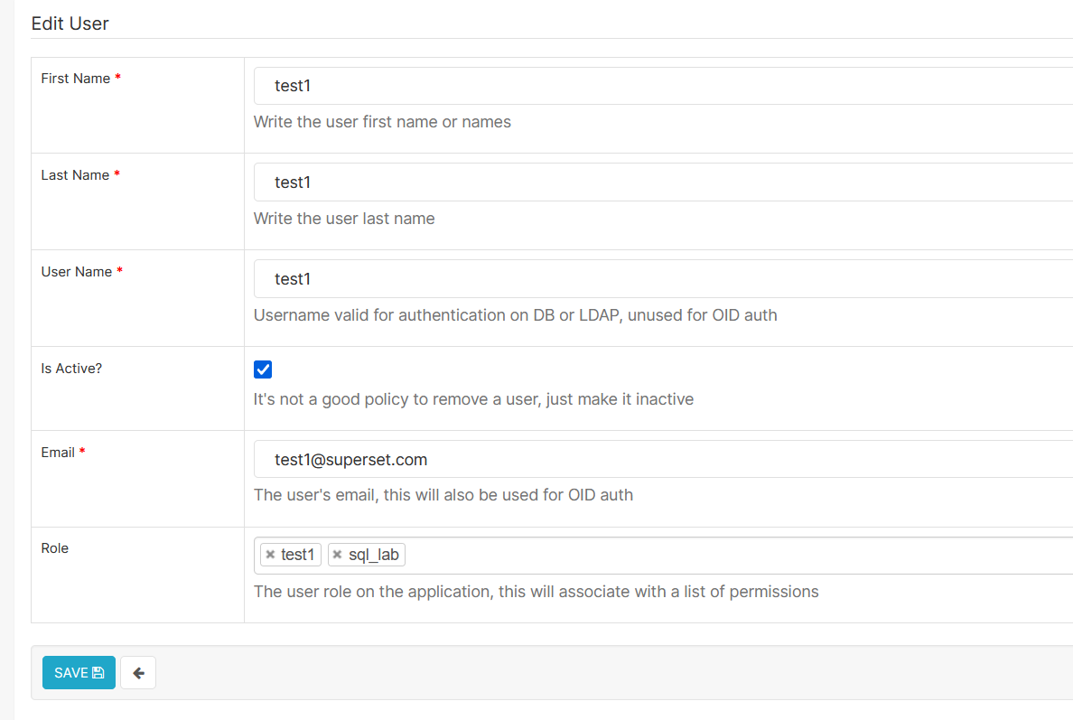Click the First Name label
This screenshot has width=1073, height=720.
click(75, 78)
